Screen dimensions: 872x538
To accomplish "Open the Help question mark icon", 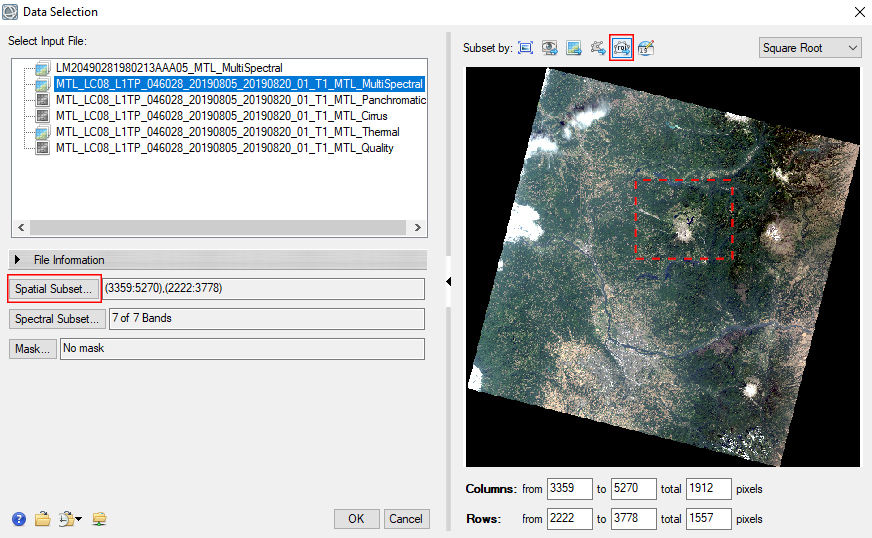I will click(x=19, y=519).
